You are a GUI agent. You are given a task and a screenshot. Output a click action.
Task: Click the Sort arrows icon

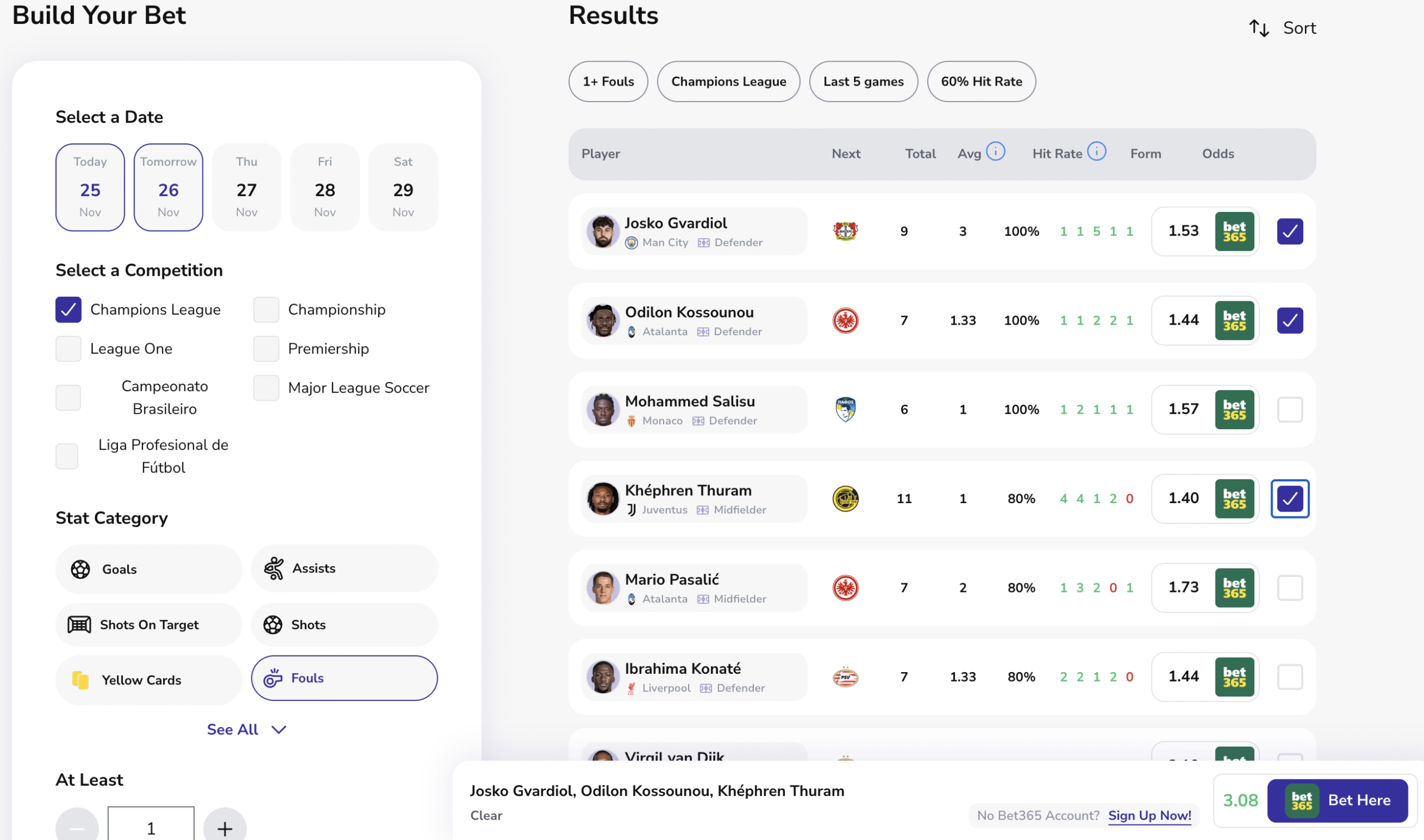click(x=1259, y=28)
